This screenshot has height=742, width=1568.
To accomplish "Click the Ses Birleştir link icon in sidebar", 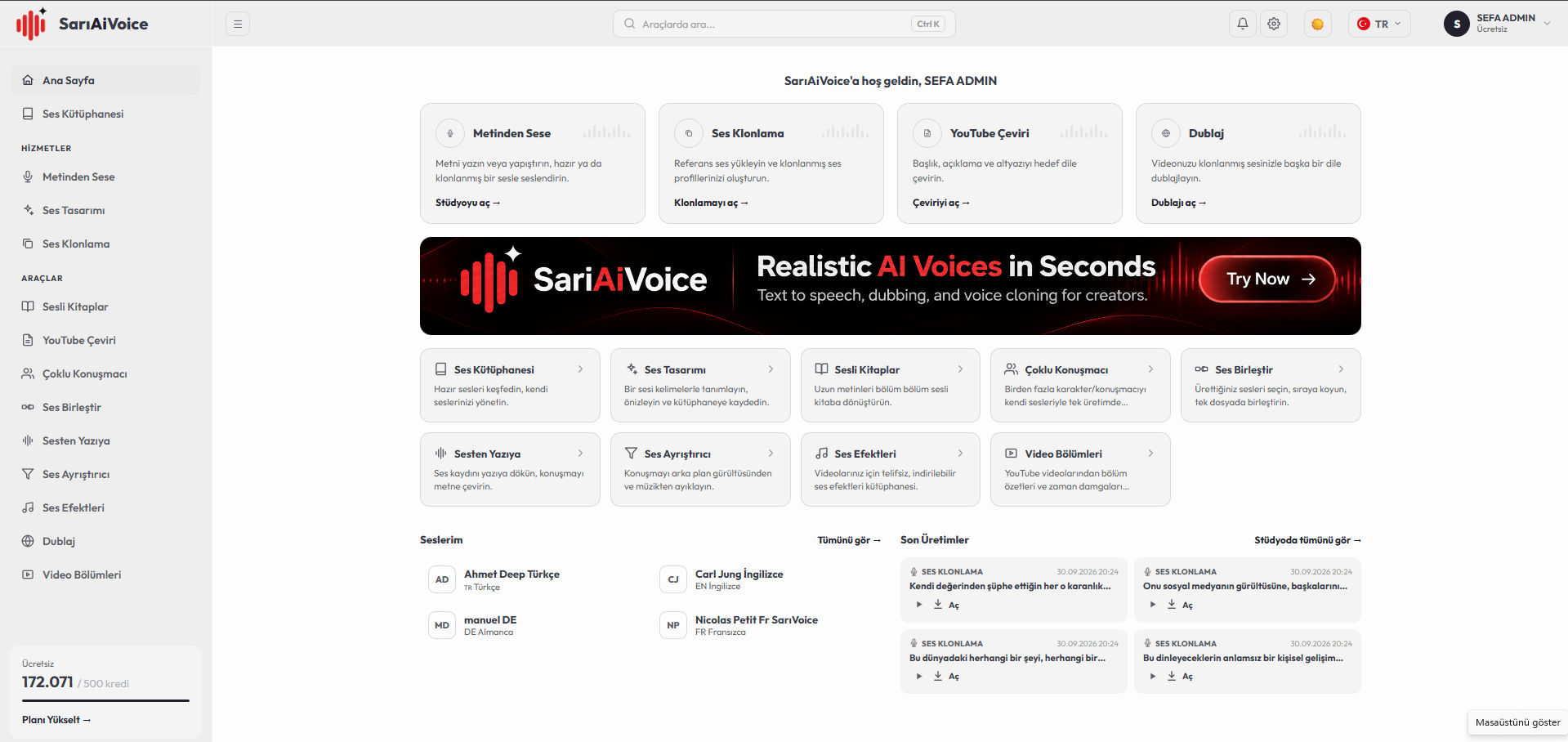I will pos(28,407).
